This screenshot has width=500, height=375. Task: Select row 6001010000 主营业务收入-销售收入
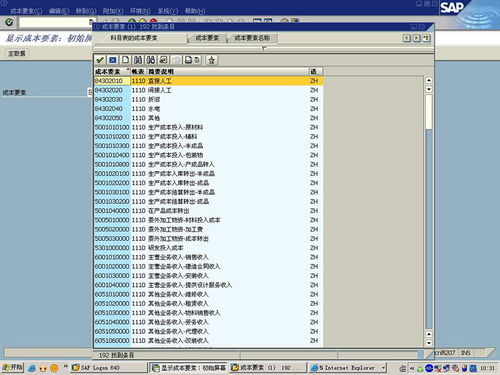click(208, 257)
